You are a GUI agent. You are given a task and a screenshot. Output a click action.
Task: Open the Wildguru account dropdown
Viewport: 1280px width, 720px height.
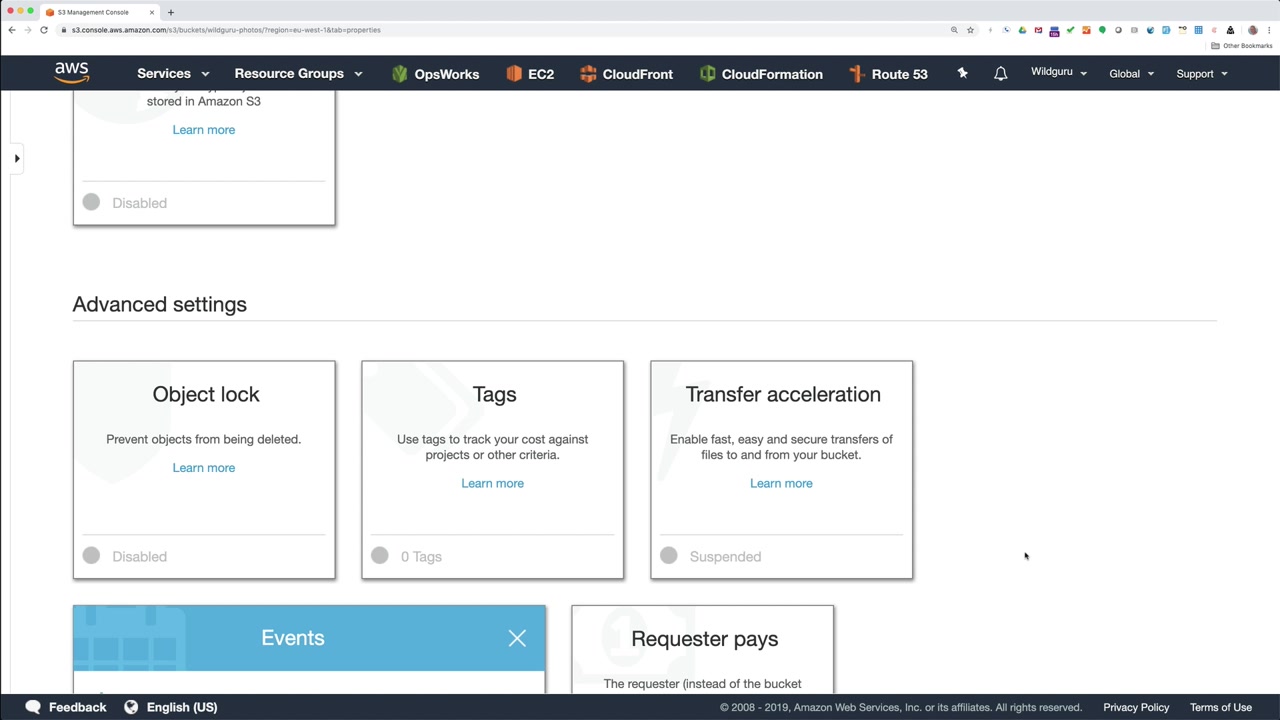[1059, 72]
